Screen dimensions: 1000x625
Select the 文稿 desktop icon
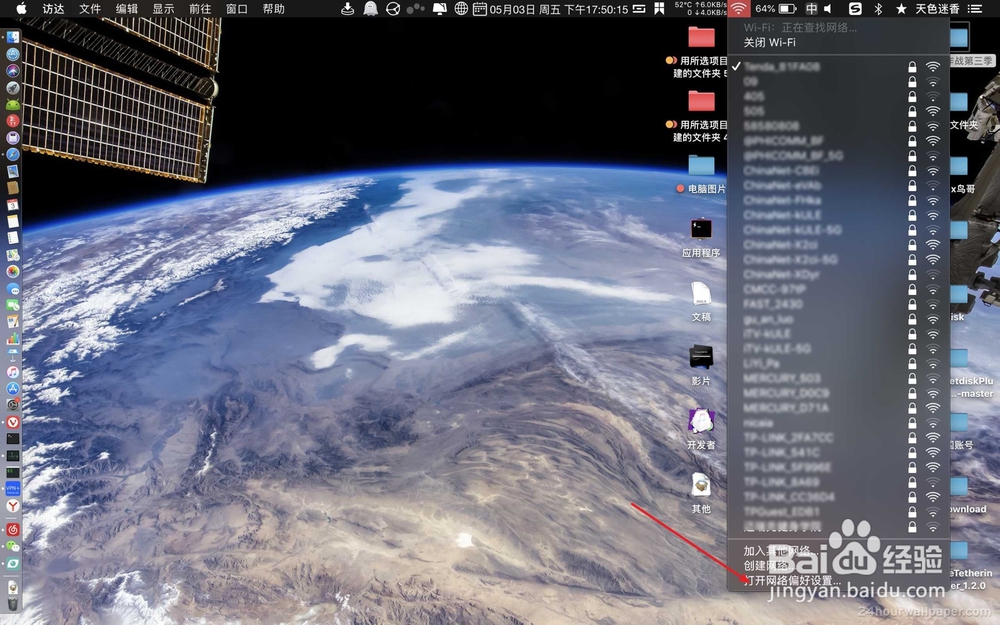click(701, 293)
